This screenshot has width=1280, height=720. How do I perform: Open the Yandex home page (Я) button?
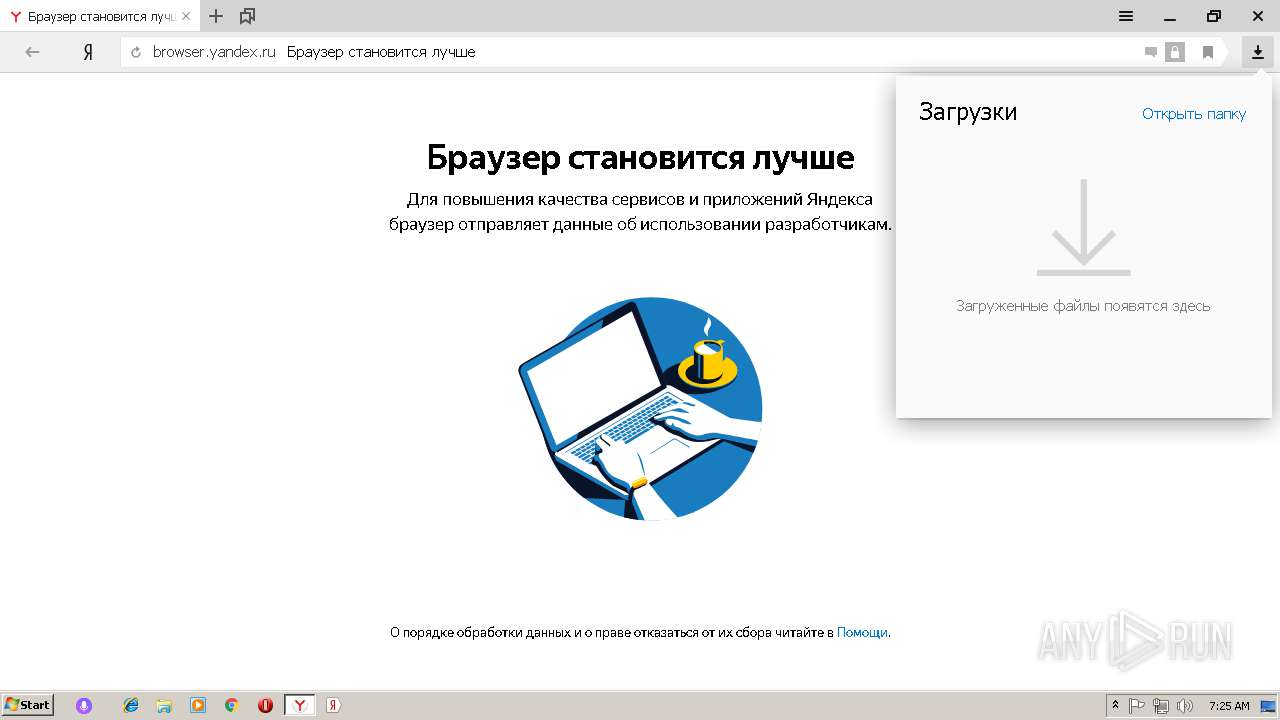pos(88,52)
